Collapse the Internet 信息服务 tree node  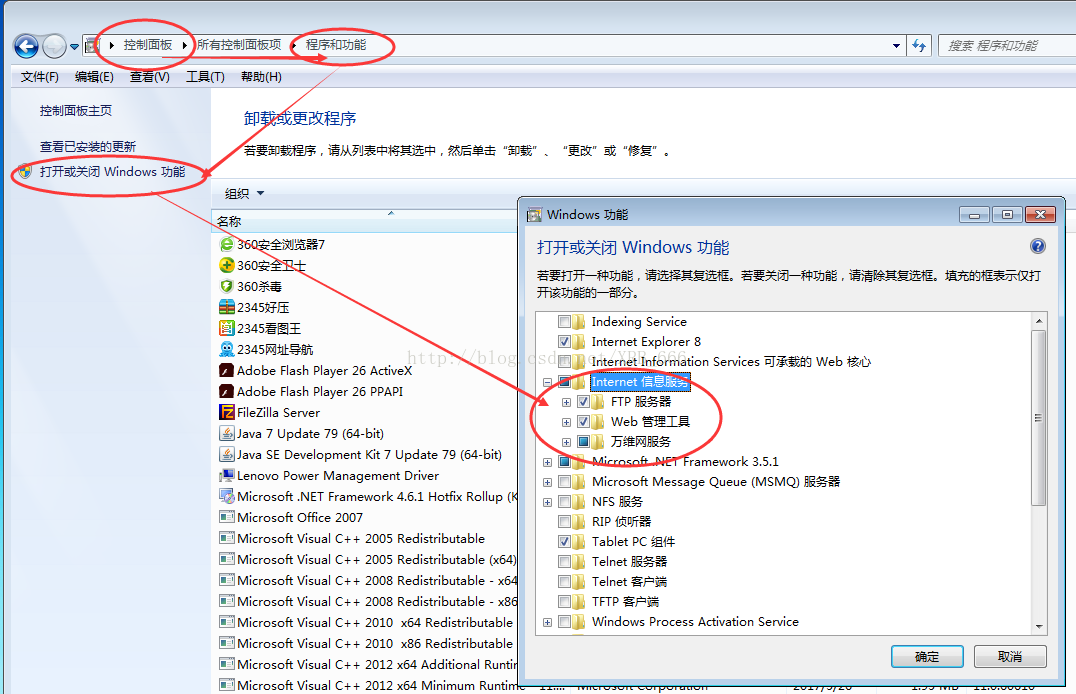(x=547, y=382)
